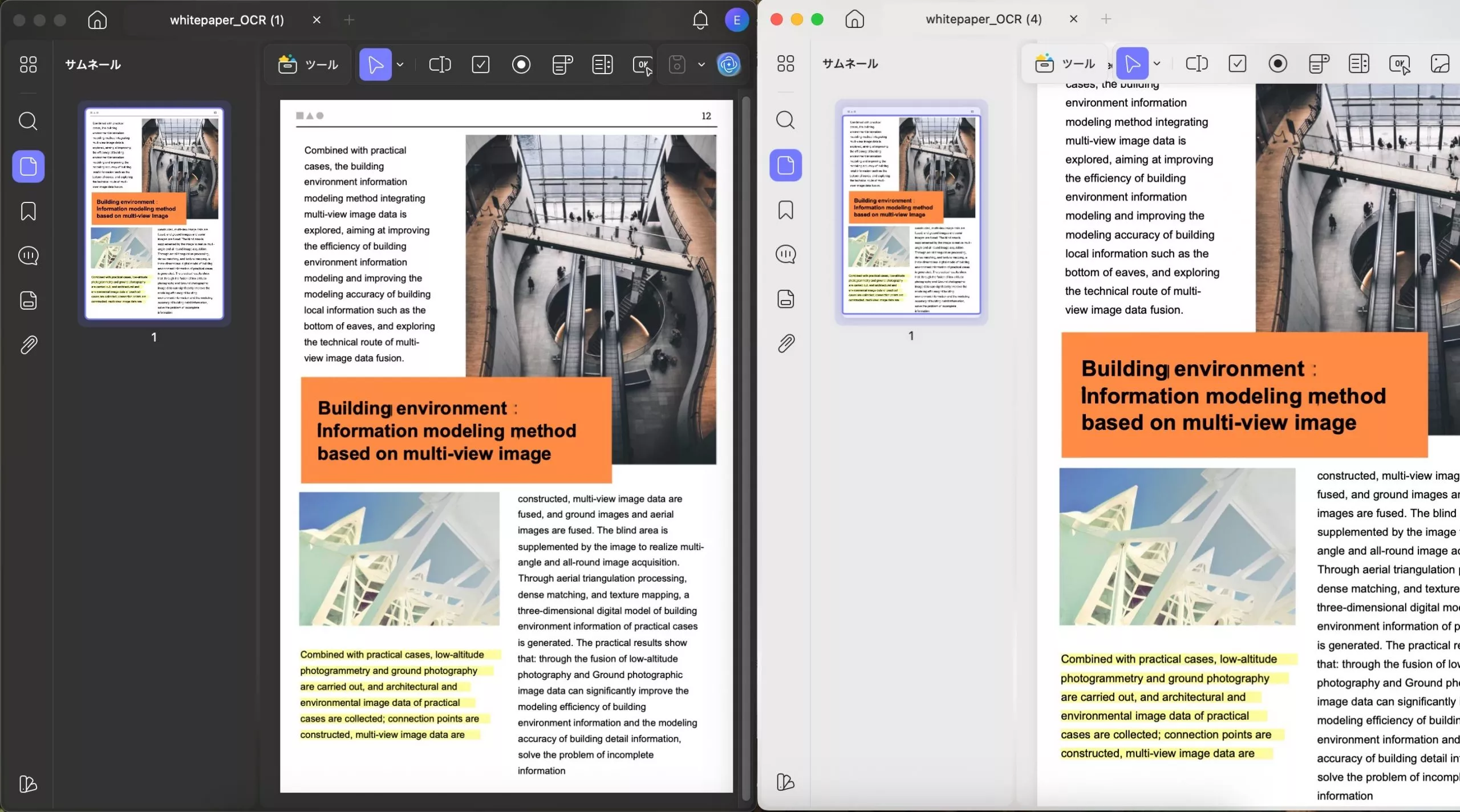
Task: Open the bookmark panel in the dark window
Action: [28, 212]
